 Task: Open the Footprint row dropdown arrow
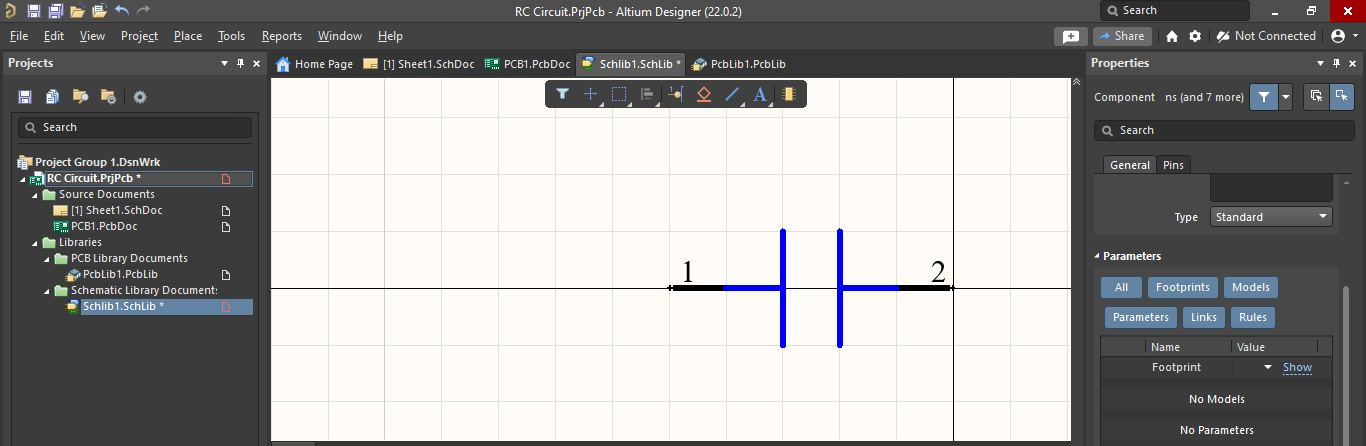pyautogui.click(x=1268, y=368)
